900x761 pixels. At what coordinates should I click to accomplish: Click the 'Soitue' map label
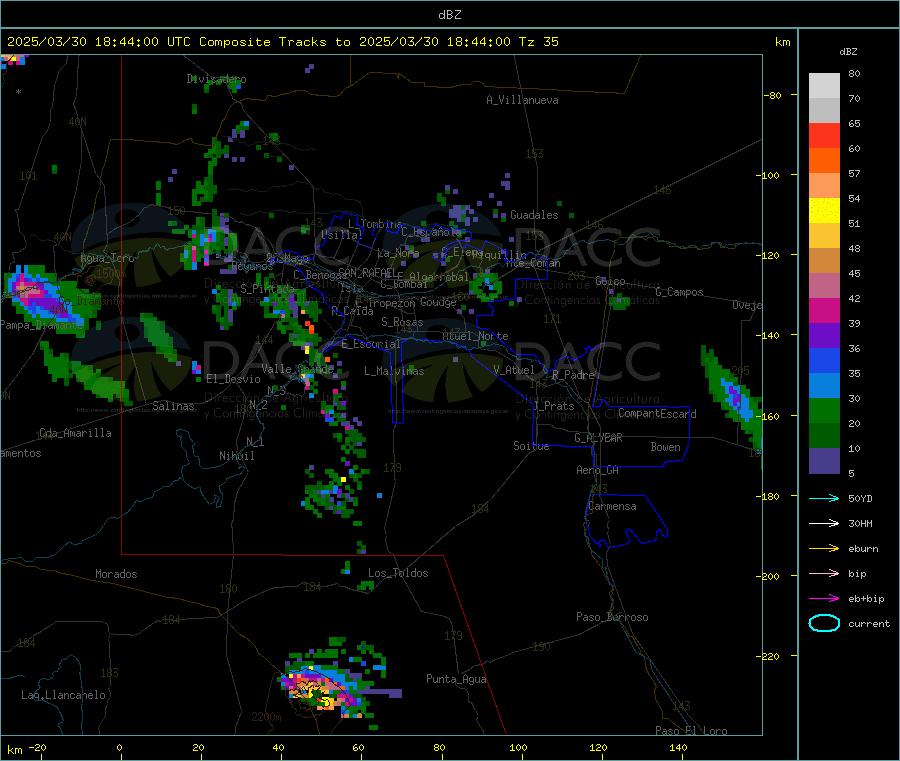pos(531,446)
